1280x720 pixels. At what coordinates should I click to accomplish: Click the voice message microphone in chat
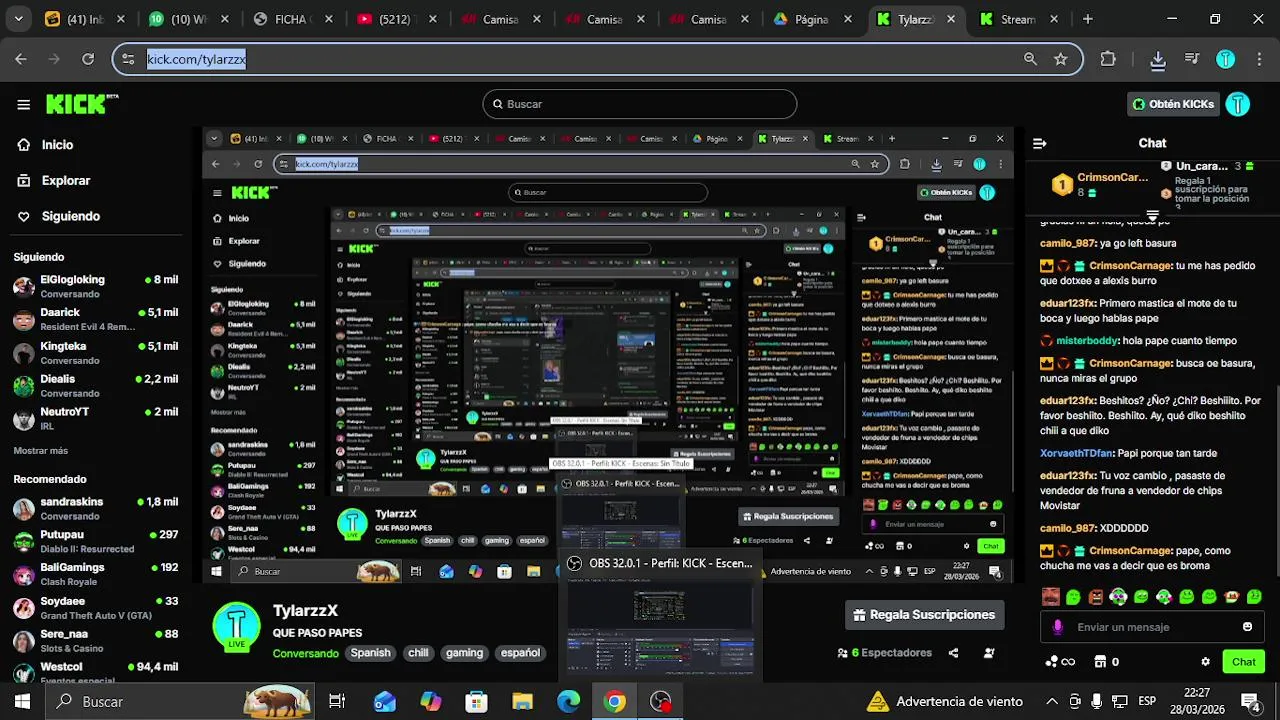1058,627
